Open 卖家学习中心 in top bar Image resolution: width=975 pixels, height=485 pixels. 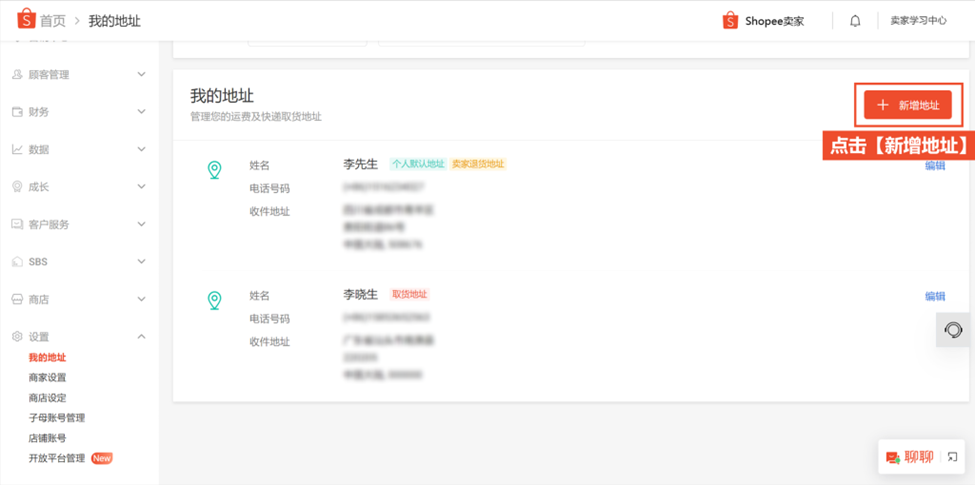click(918, 21)
